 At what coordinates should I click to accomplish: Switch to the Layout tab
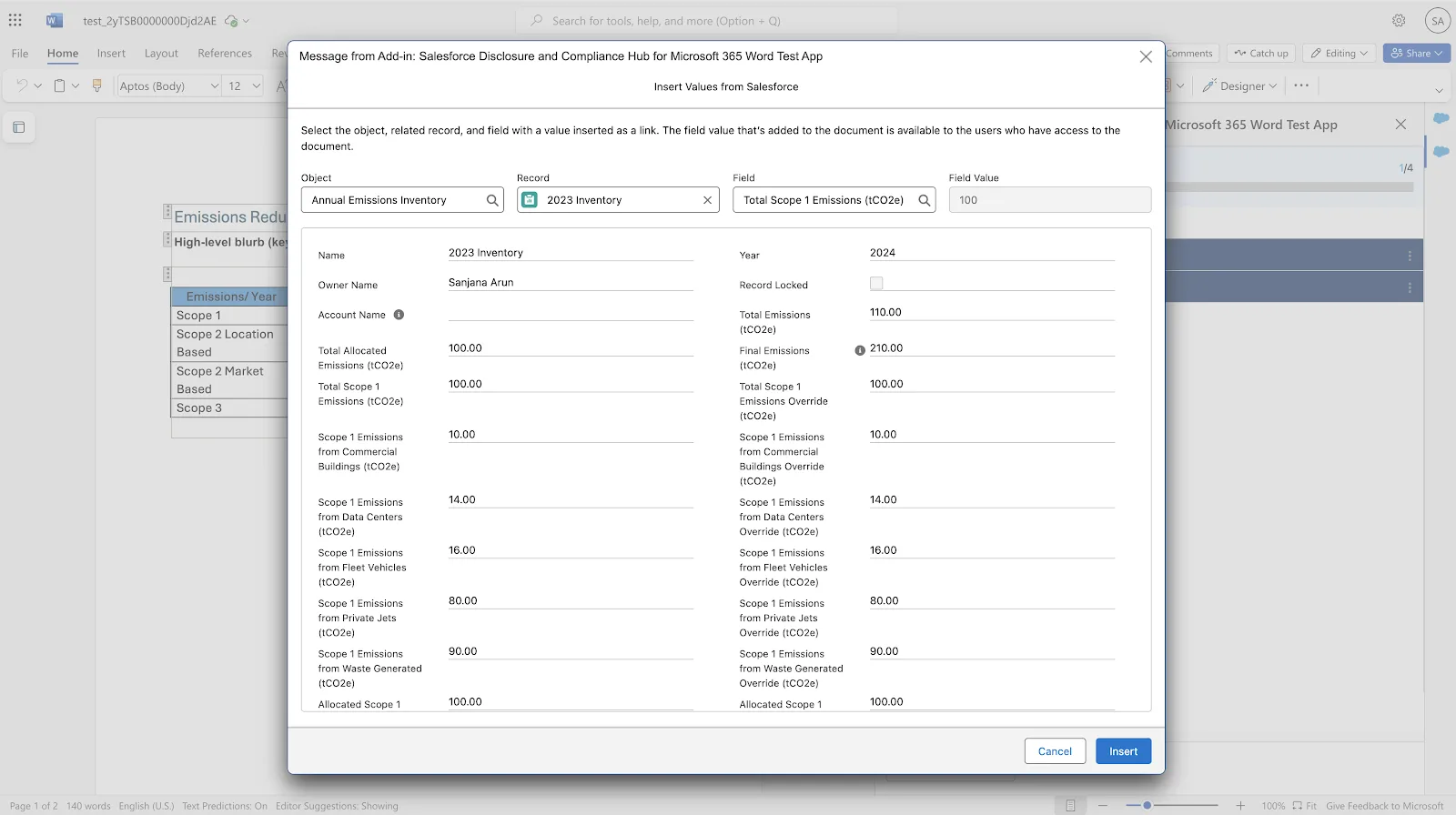[x=161, y=53]
